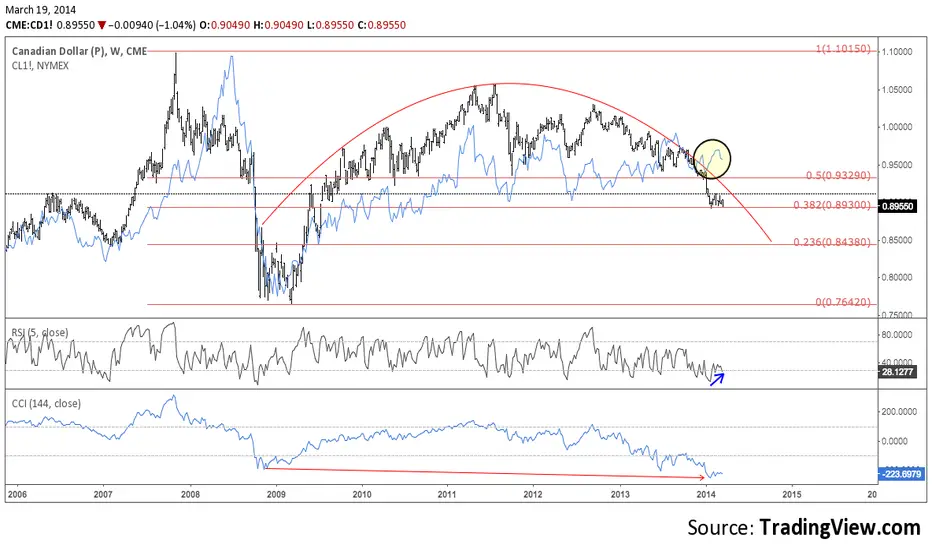Viewport: 932px width, 550px height.
Task: Click the RSI value tag 28.1277
Action: click(x=897, y=372)
